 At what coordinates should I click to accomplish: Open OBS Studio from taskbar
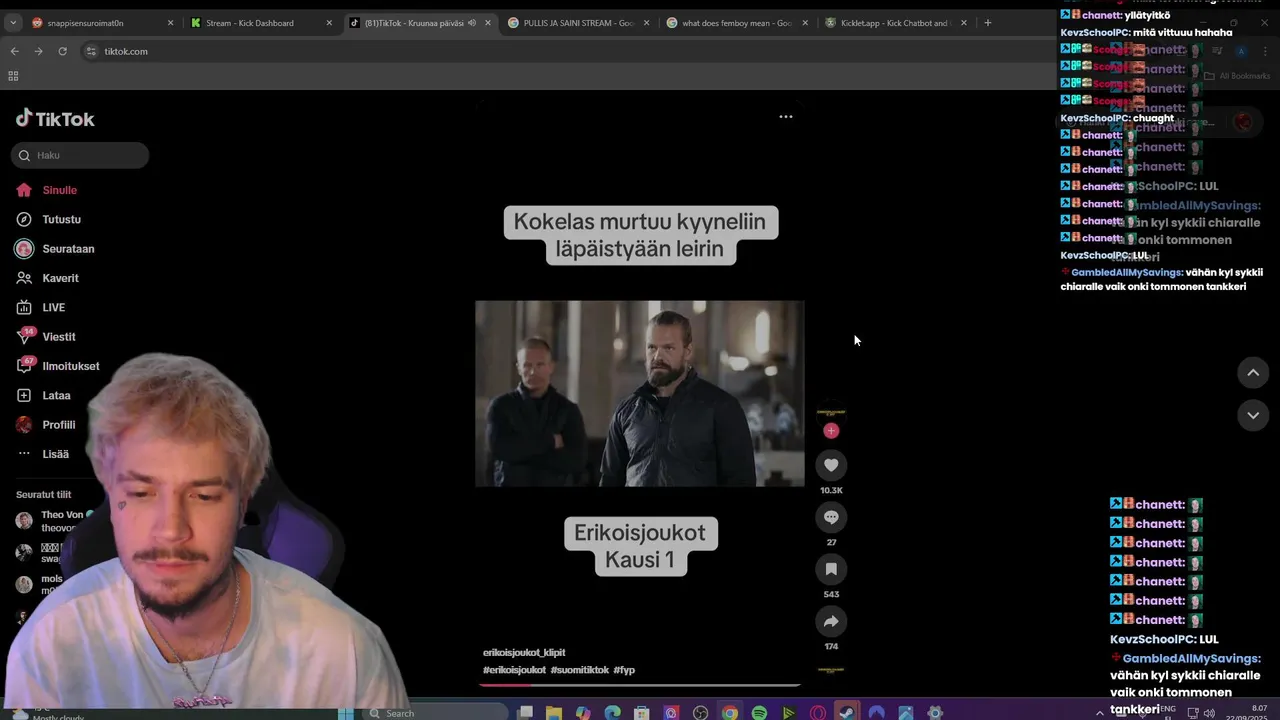[700, 713]
